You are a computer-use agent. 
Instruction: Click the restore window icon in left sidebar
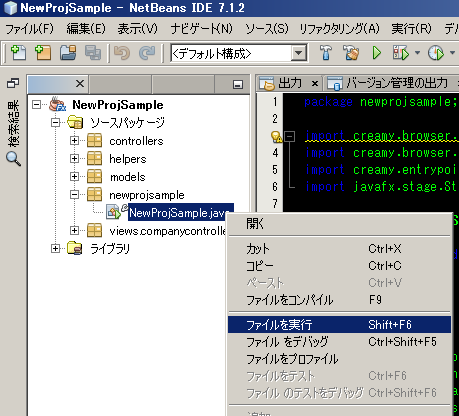tap(13, 83)
